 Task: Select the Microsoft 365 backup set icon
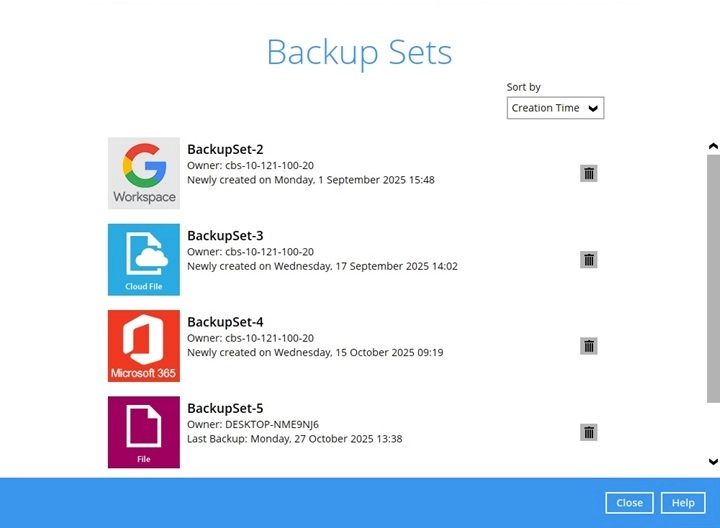[x=144, y=346]
